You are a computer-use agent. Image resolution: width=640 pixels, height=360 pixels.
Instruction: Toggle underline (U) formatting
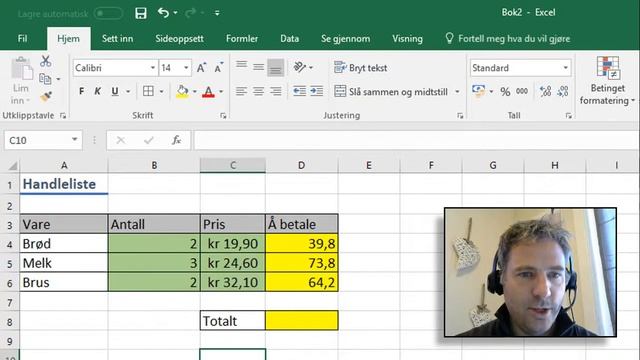pyautogui.click(x=115, y=91)
